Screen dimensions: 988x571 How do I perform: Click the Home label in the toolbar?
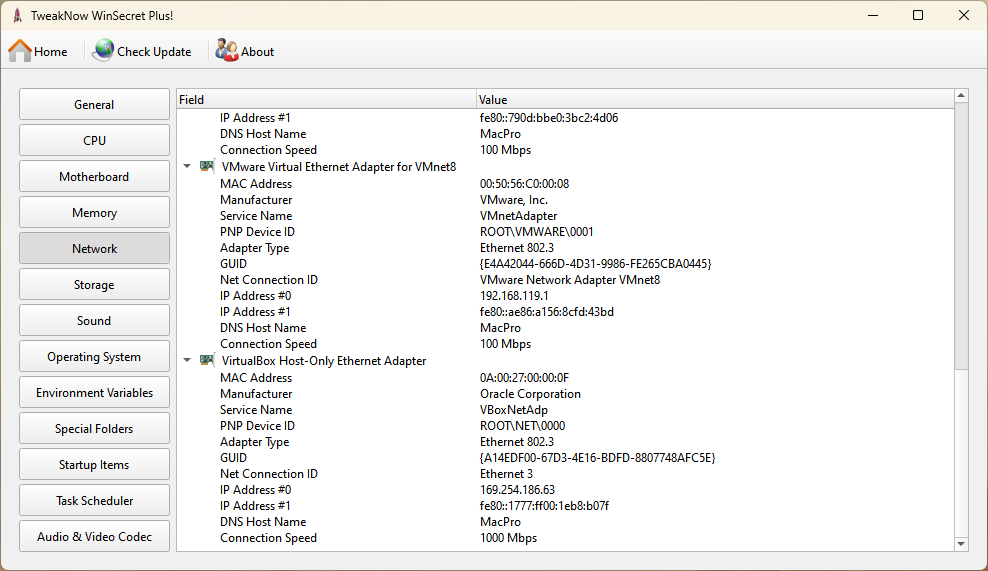point(50,52)
